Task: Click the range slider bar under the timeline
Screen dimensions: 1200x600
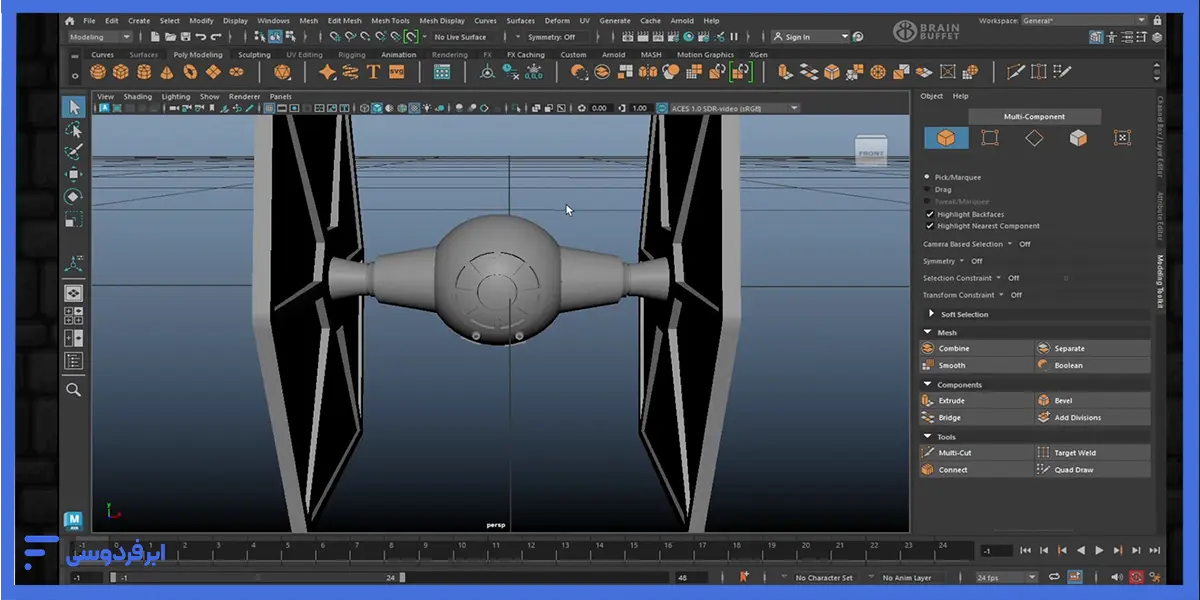Action: click(x=256, y=577)
